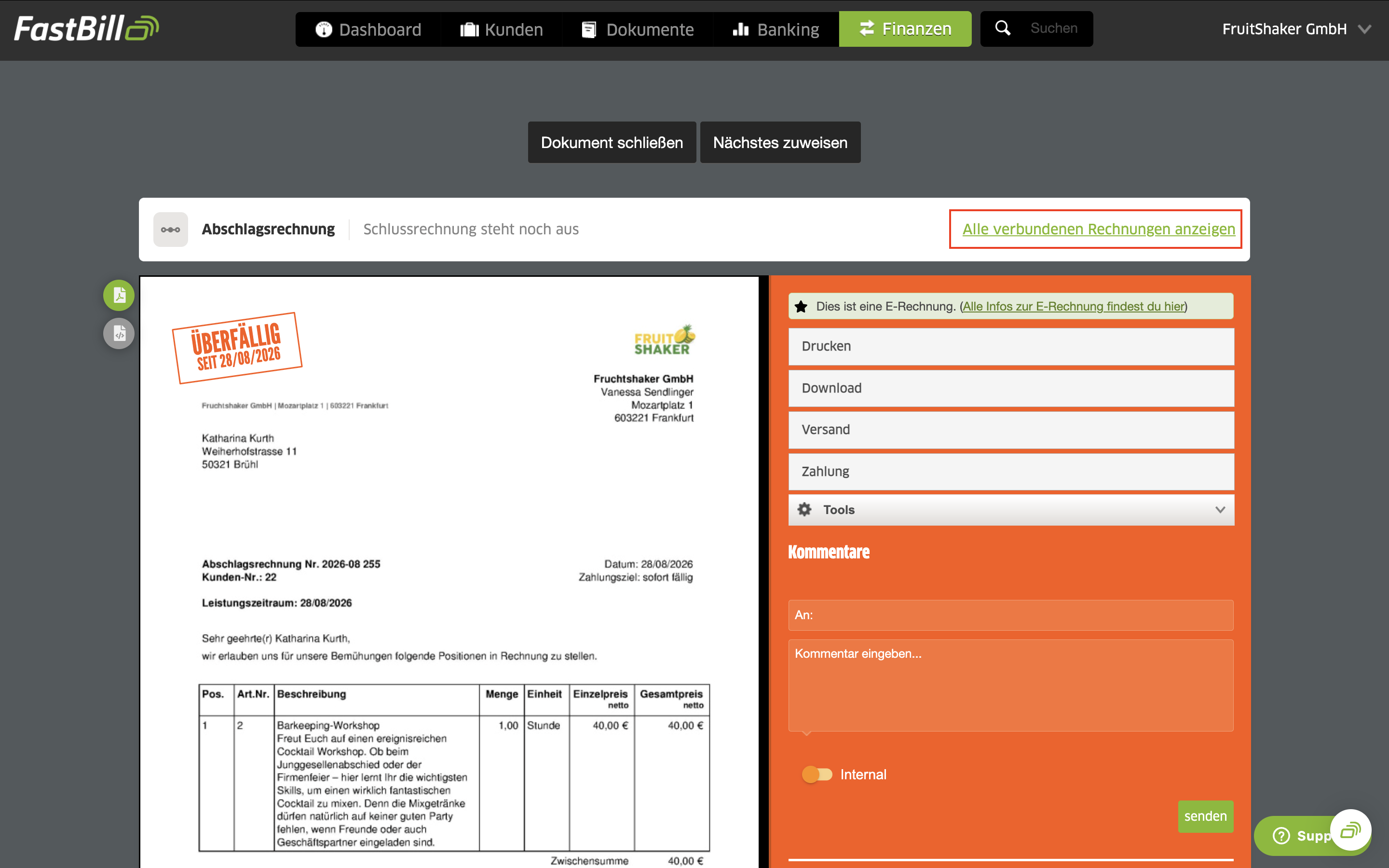Click the 'Einzelpreis' column header
This screenshot has width=1389, height=868.
600,694
